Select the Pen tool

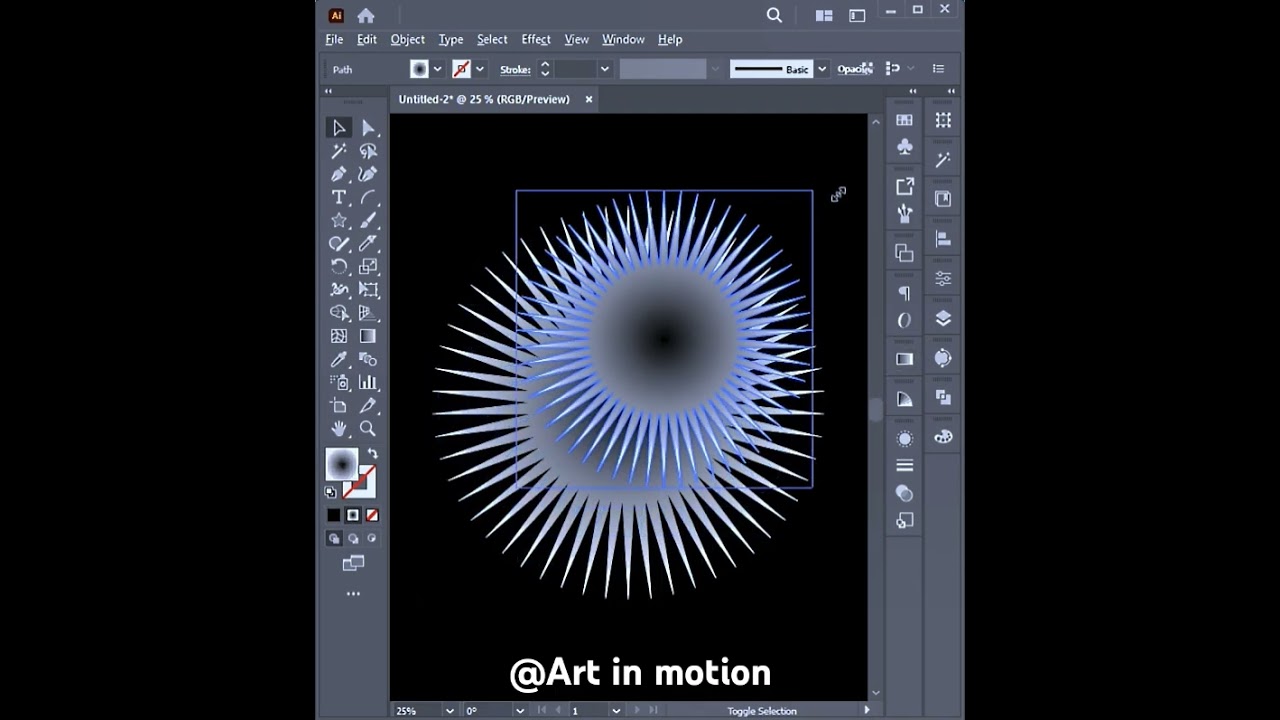click(339, 174)
